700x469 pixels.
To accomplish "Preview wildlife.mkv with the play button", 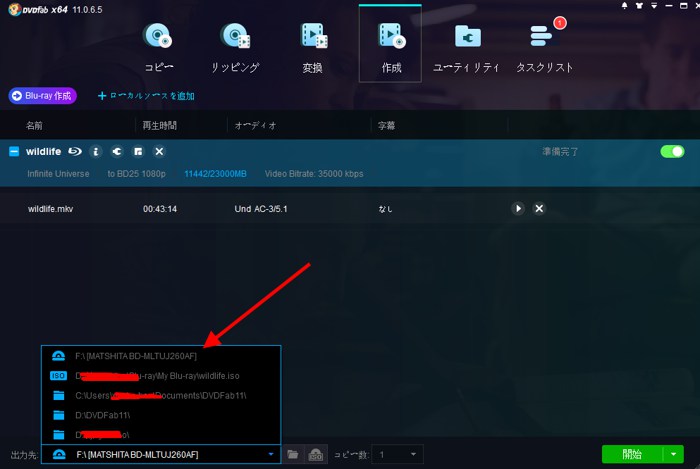I will click(518, 208).
